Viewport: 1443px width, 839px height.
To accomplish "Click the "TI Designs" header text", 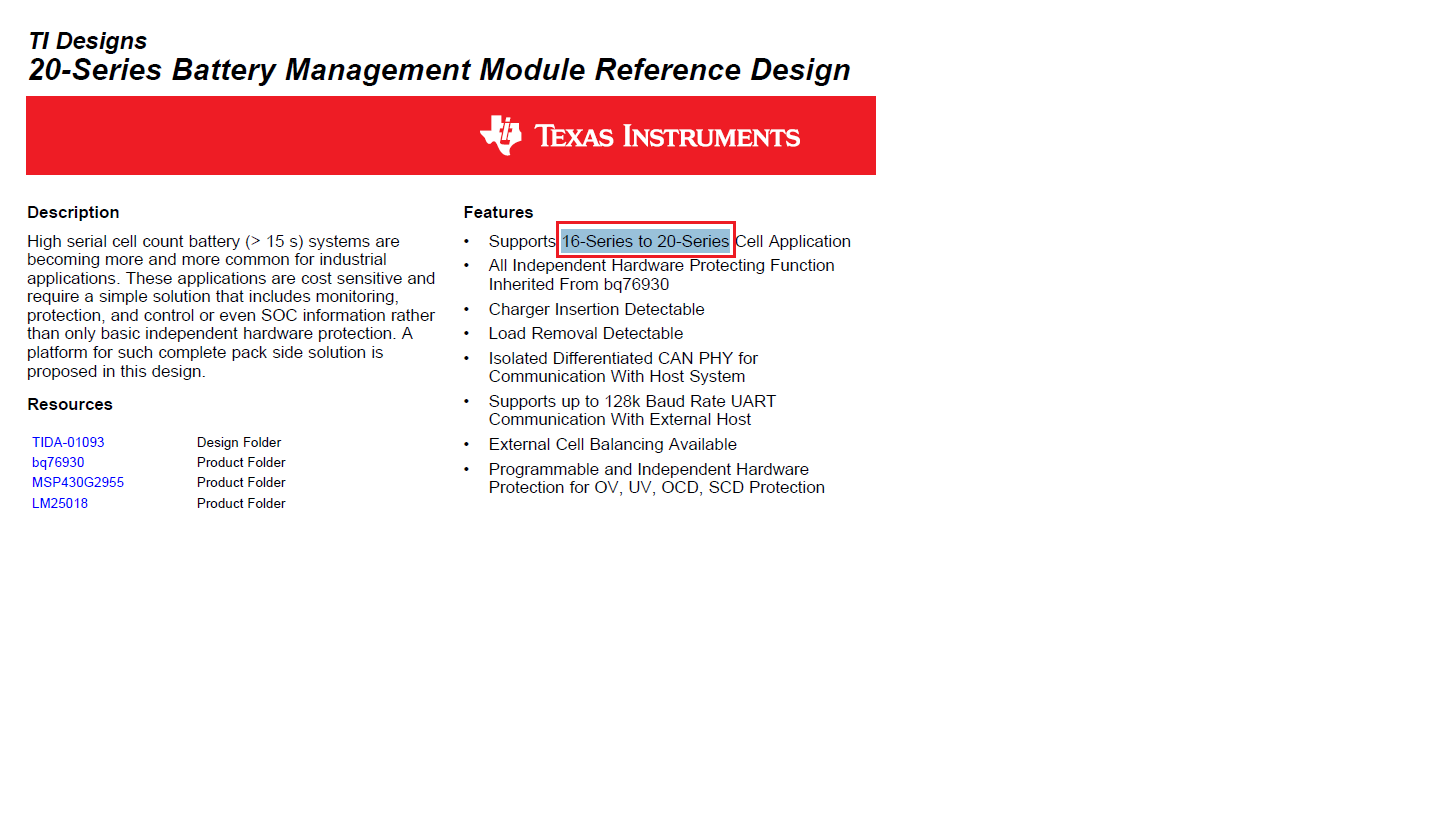I will coord(88,41).
